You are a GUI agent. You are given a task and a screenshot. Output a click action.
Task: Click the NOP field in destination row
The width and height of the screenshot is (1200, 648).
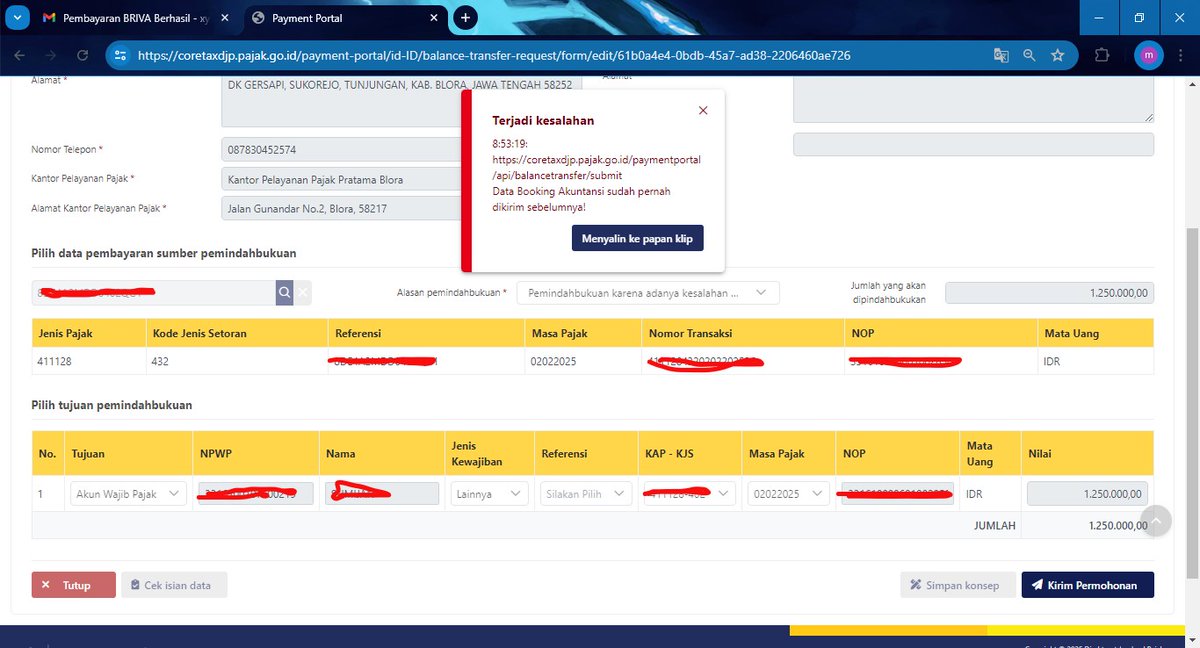pyautogui.click(x=897, y=494)
